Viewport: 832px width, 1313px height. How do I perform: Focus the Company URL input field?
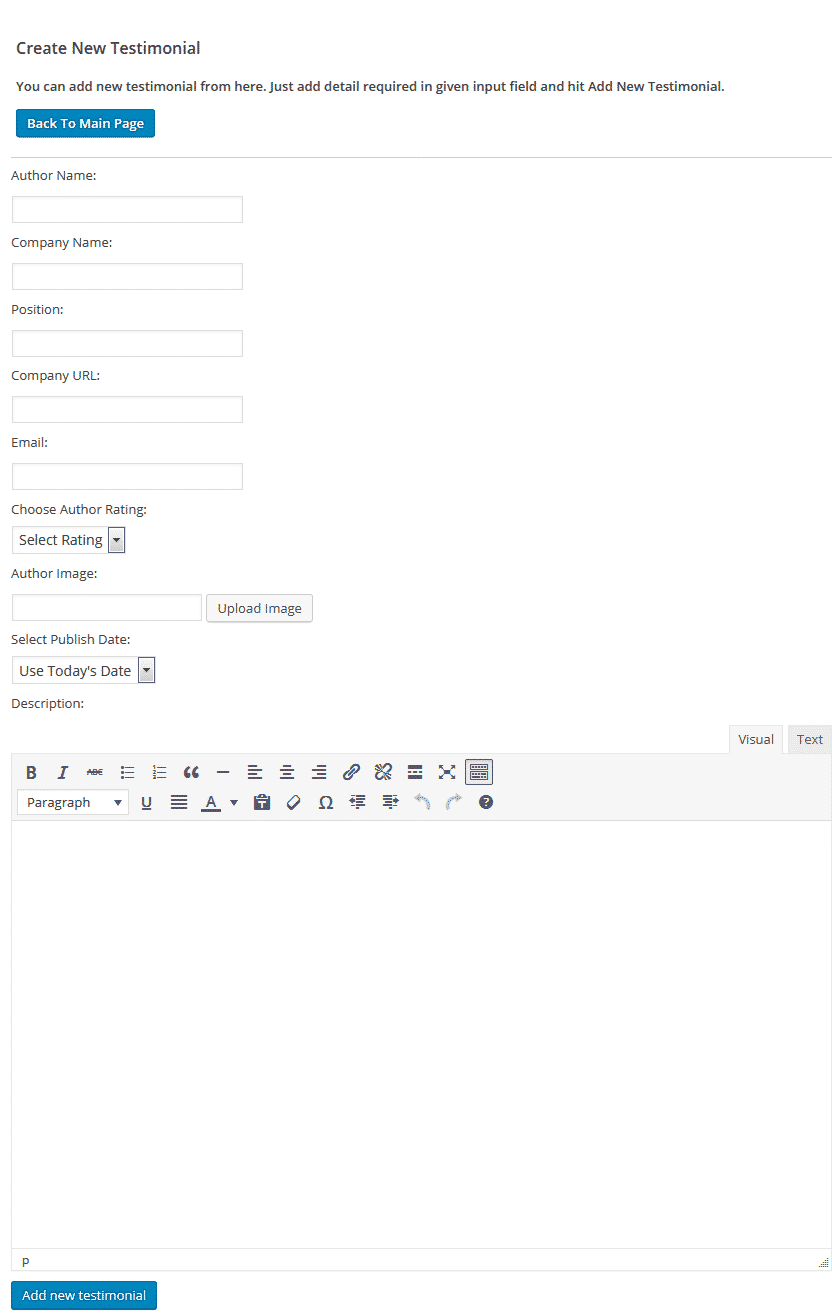(127, 409)
